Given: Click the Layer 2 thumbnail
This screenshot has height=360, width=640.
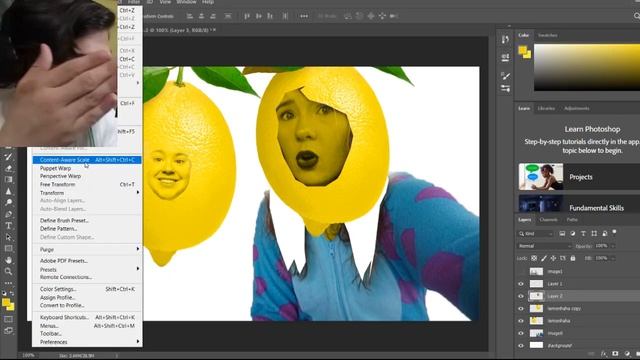Looking at the screenshot, I should (536, 296).
